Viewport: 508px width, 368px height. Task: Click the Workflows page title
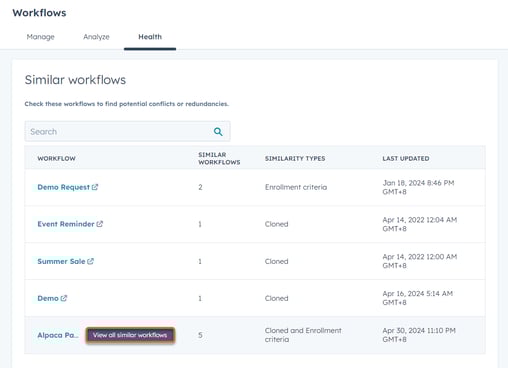pyautogui.click(x=39, y=13)
